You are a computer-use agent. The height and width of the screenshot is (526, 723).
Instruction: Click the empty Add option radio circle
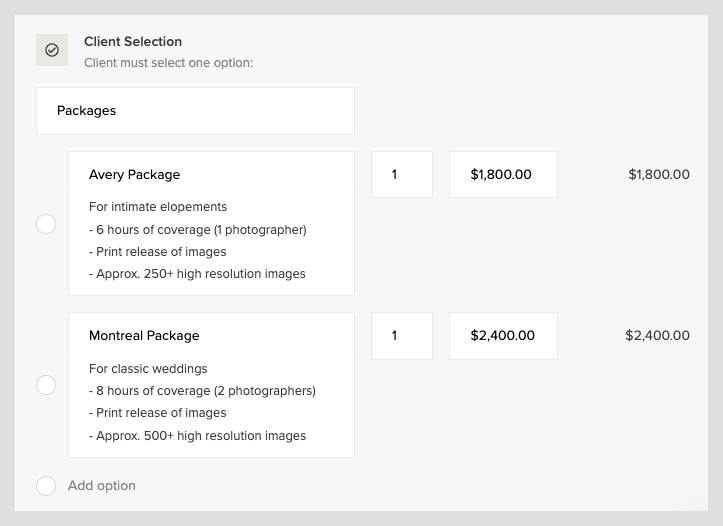(46, 486)
